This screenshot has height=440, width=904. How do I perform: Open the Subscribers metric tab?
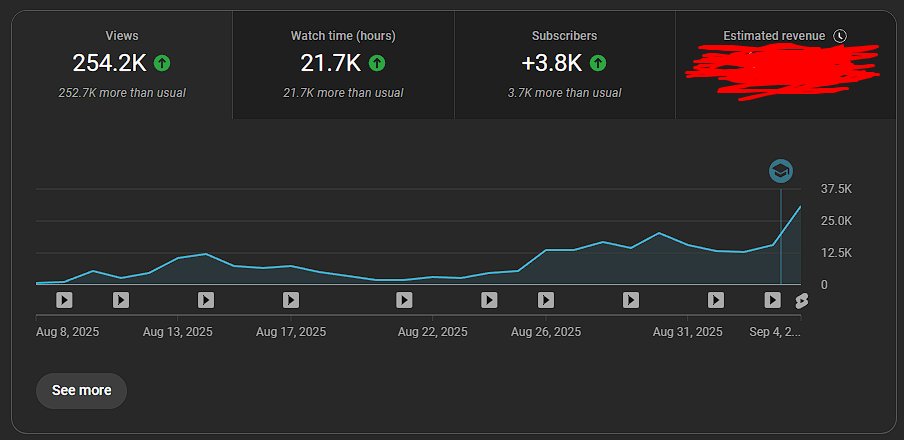click(565, 65)
